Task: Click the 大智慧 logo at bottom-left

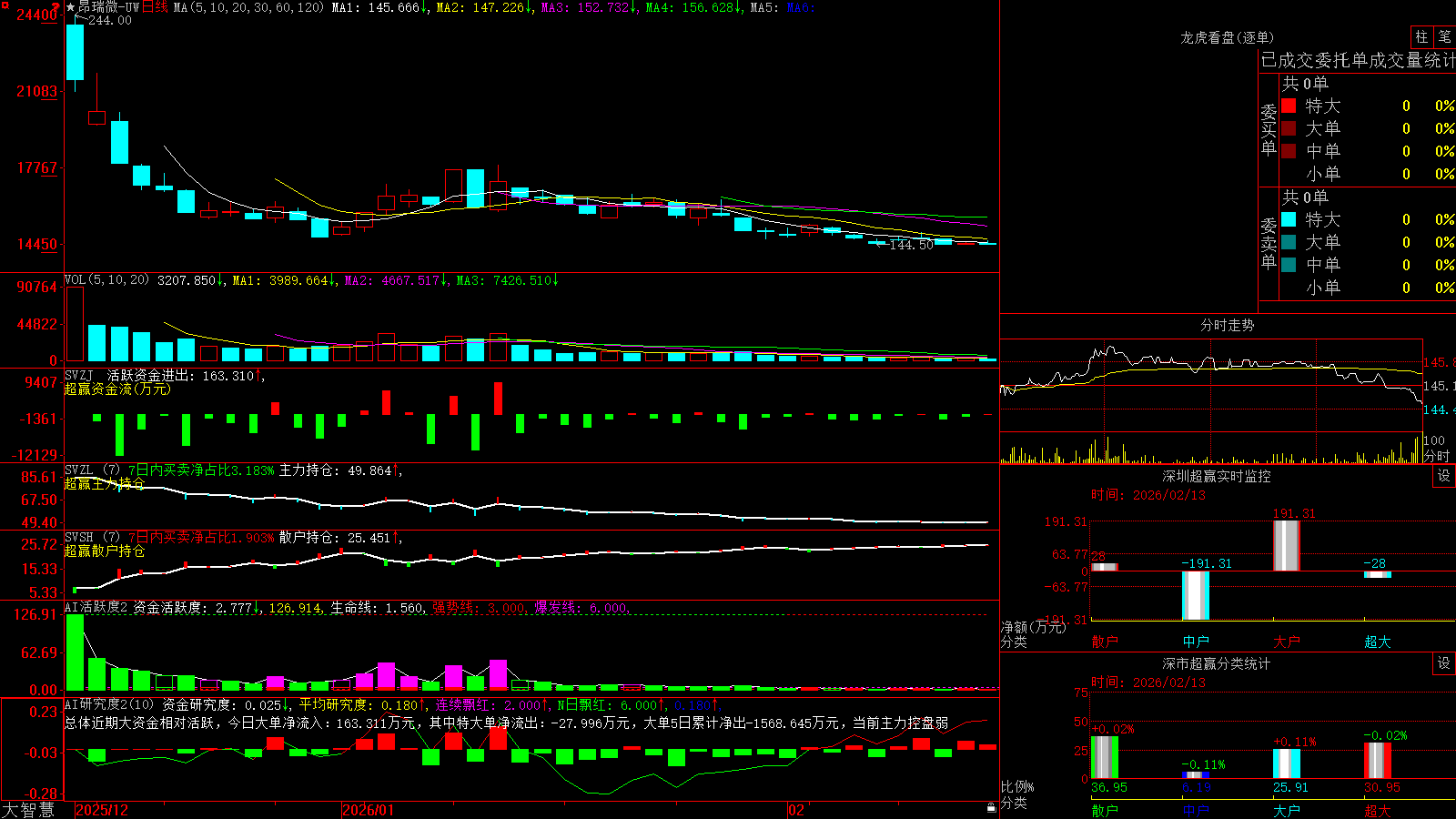Action: coord(28,810)
